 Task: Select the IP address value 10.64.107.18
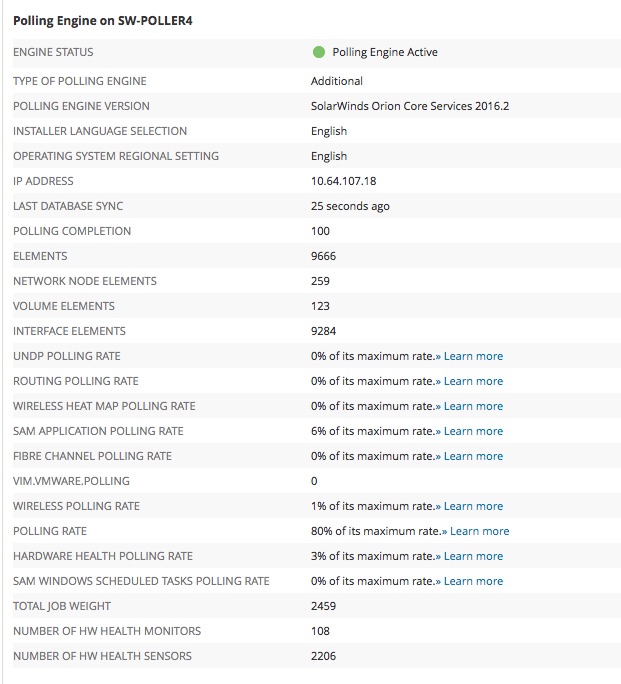point(344,181)
